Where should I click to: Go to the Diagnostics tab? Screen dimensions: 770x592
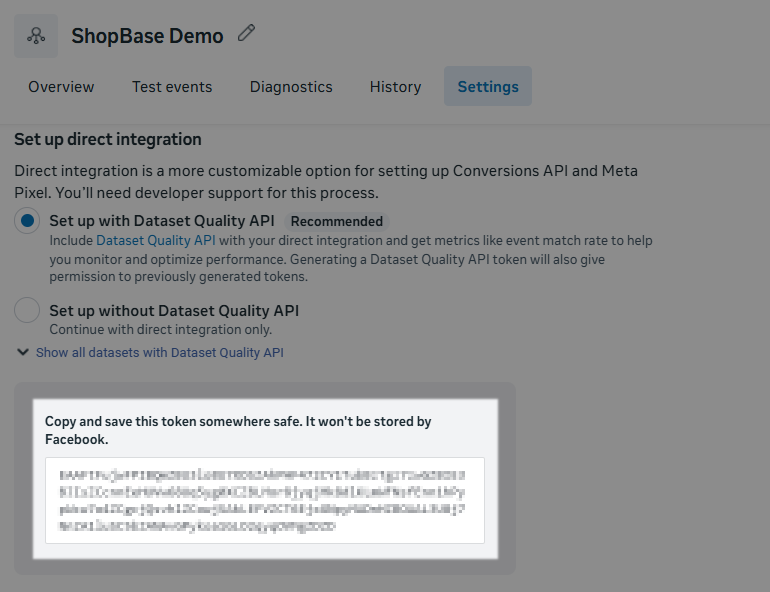(291, 87)
